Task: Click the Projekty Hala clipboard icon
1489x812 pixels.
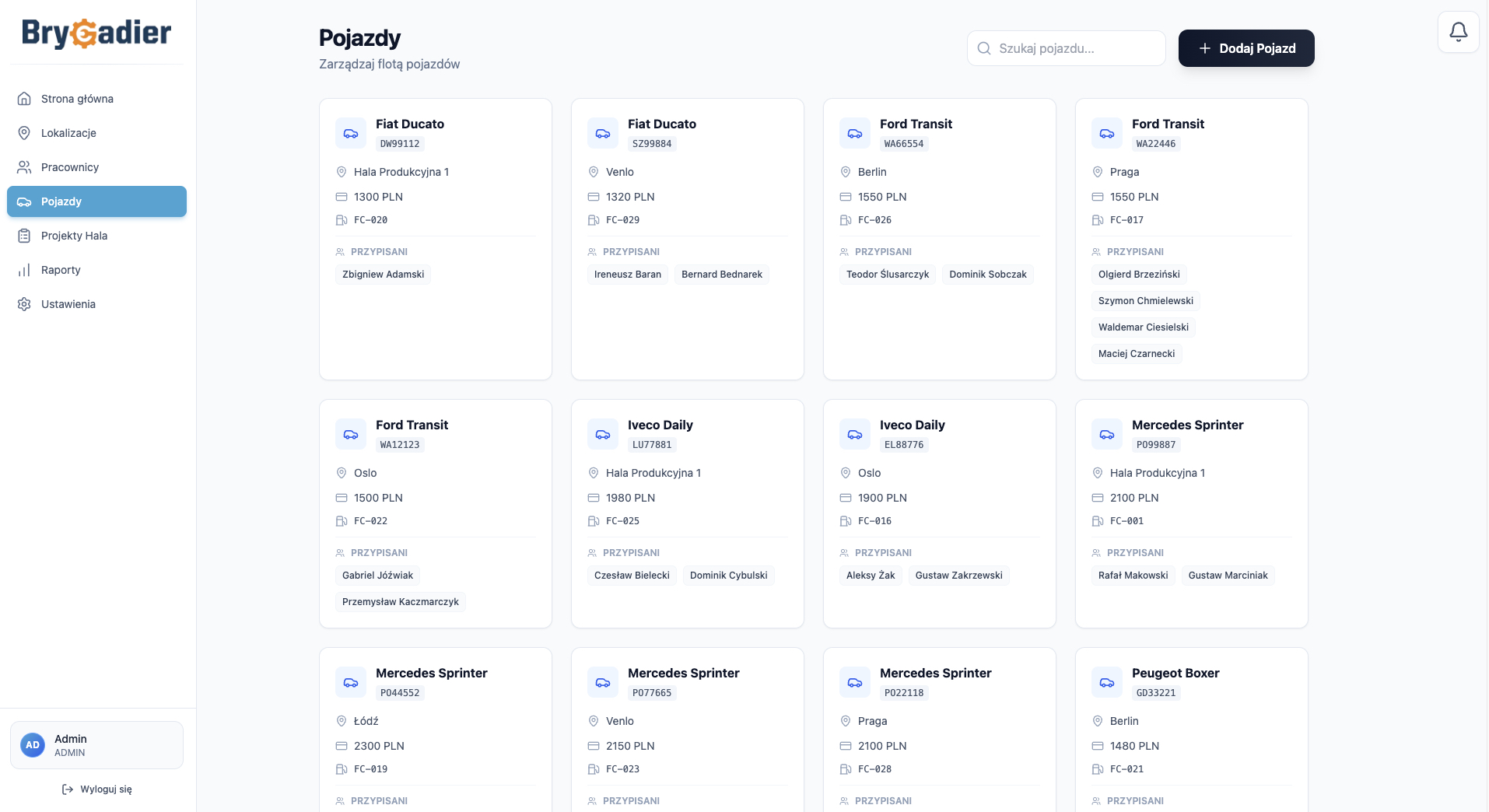Action: (x=24, y=236)
